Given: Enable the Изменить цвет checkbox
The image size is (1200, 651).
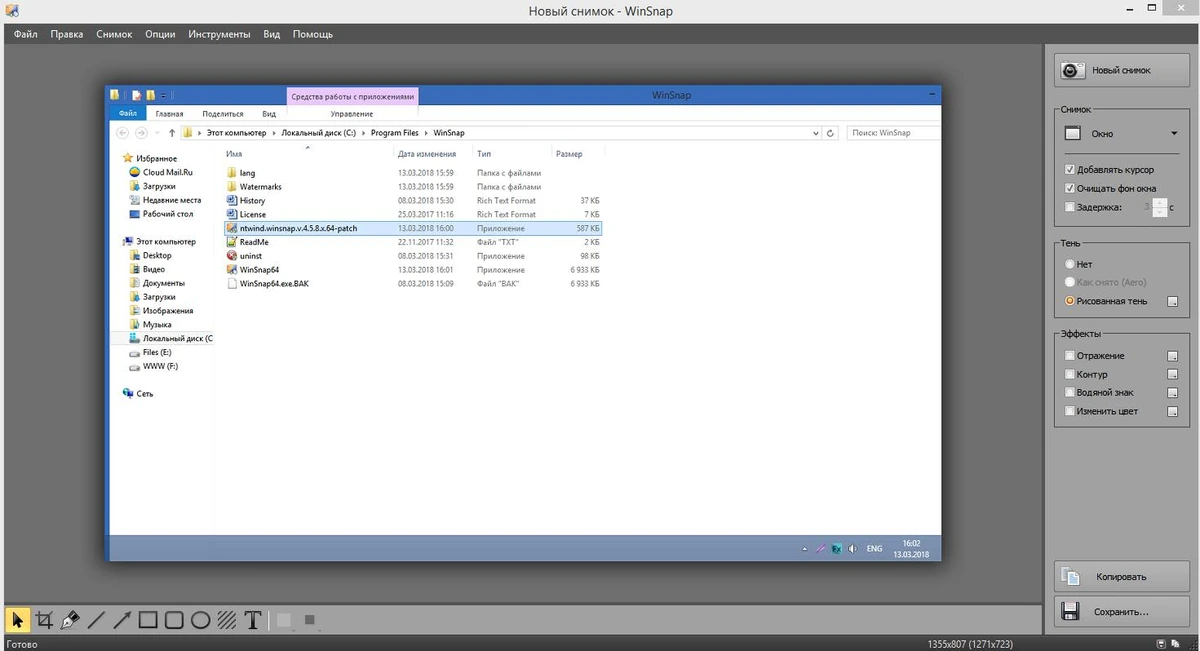Looking at the screenshot, I should [1070, 411].
